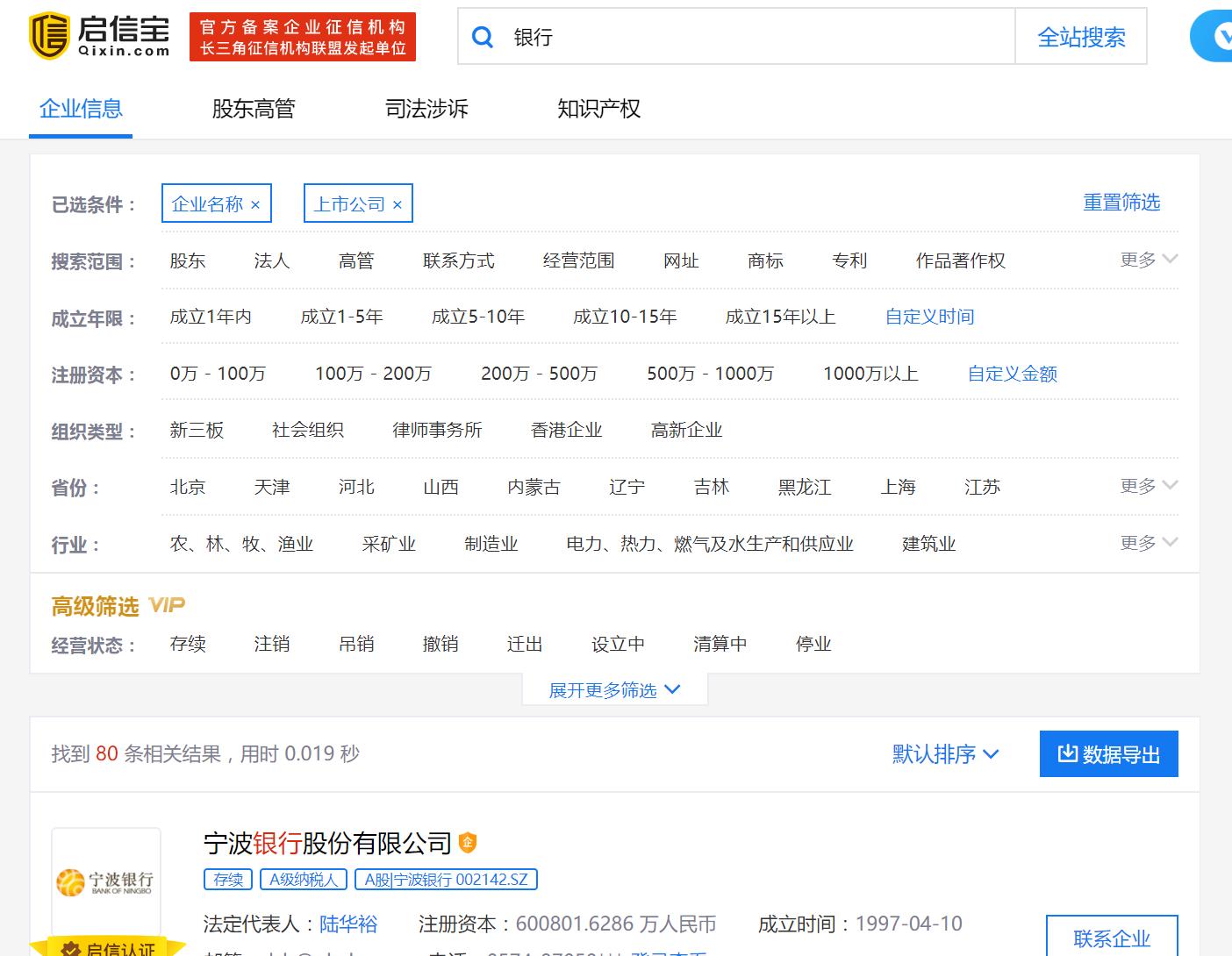
Task: Click the A股|宁波银行 002142.SZ tag
Action: click(x=447, y=880)
